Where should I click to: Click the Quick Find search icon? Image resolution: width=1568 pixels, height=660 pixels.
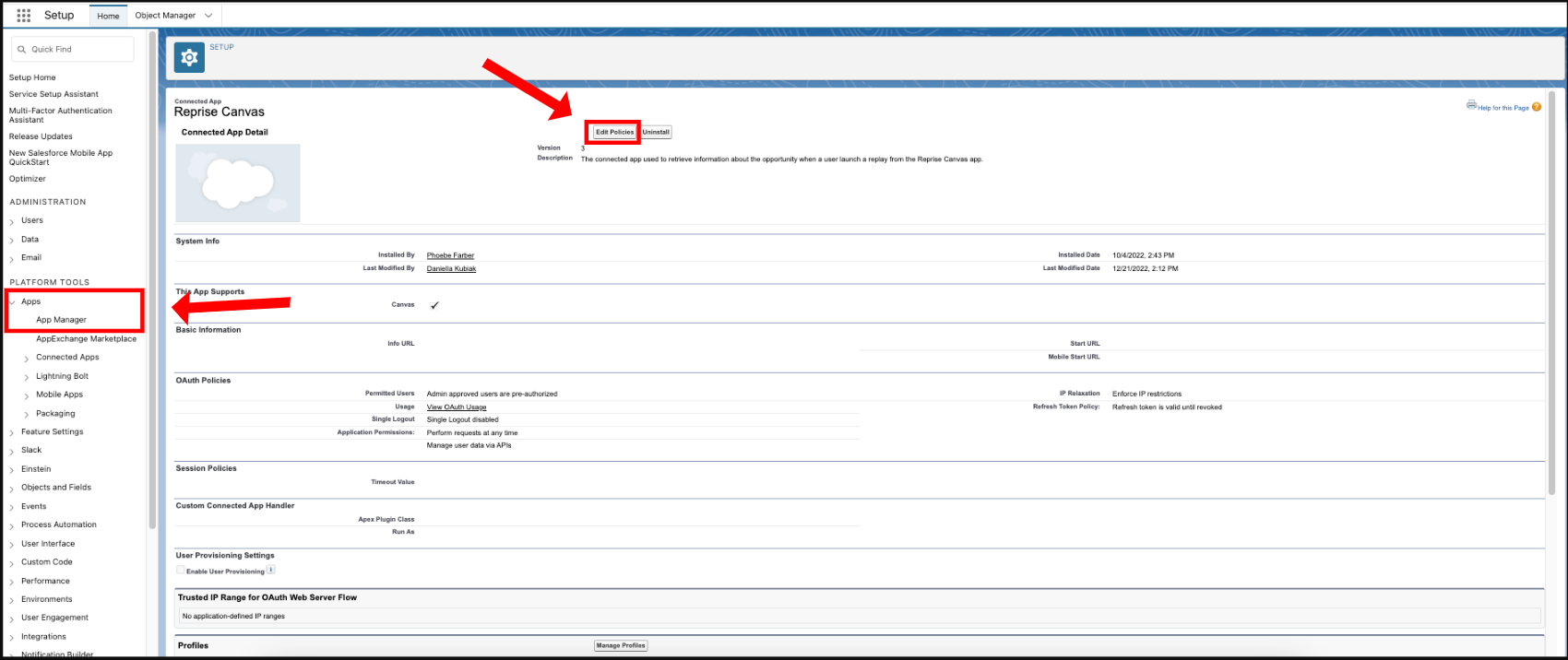pos(22,49)
